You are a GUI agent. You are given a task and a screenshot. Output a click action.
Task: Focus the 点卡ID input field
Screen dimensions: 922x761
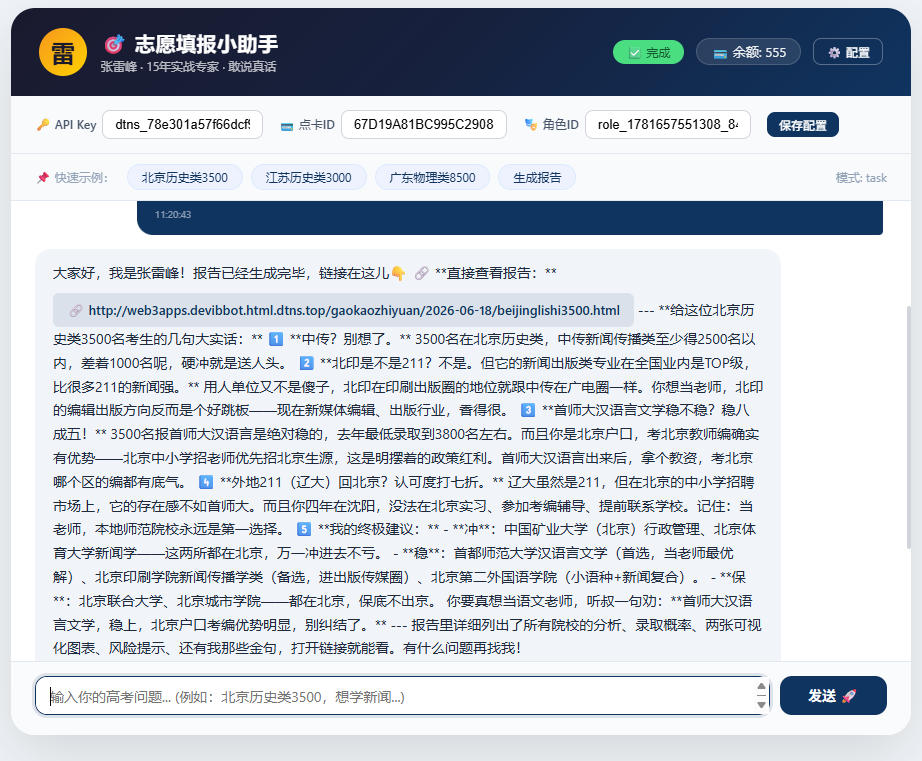point(423,125)
